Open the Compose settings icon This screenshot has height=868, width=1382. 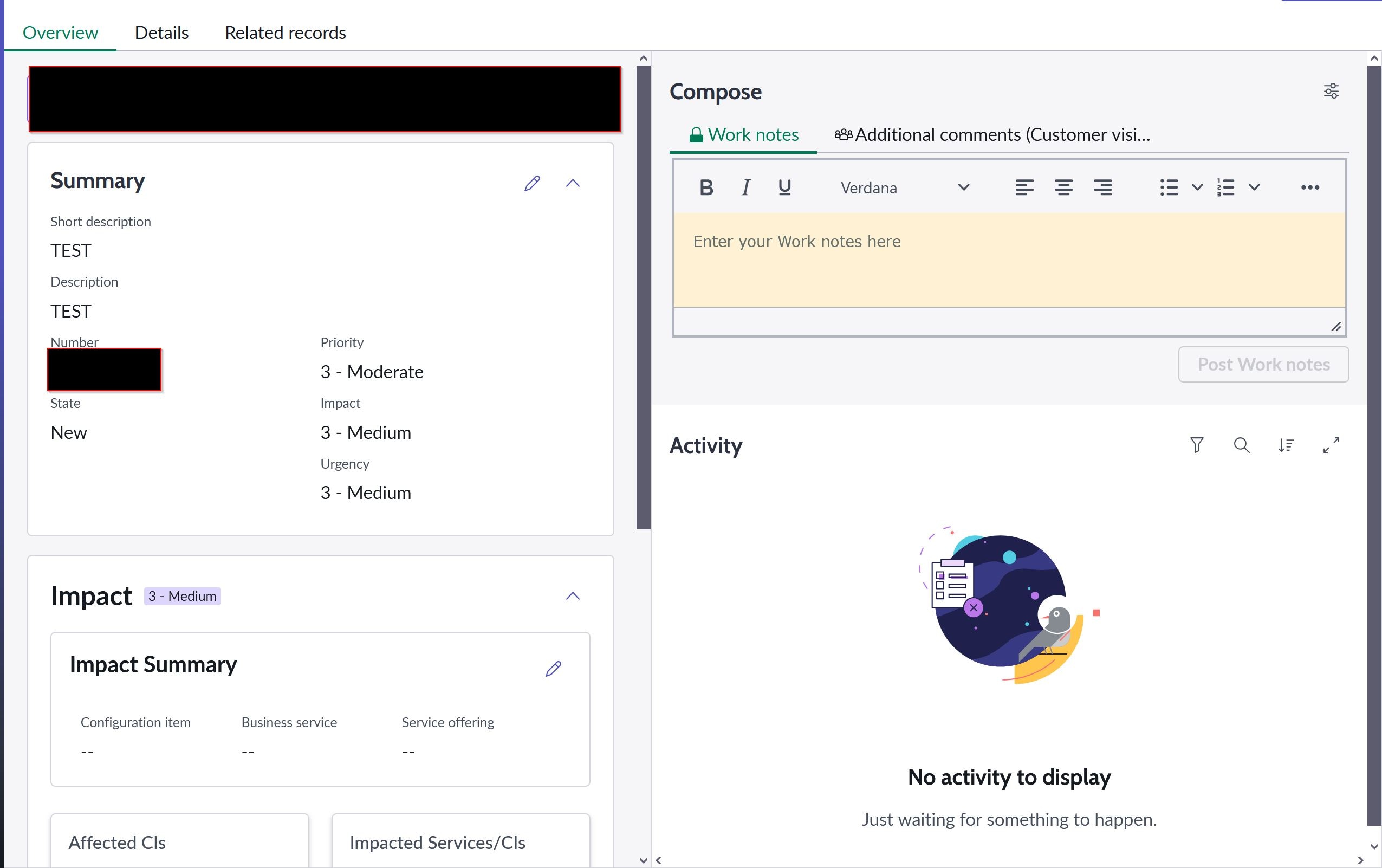click(x=1332, y=90)
